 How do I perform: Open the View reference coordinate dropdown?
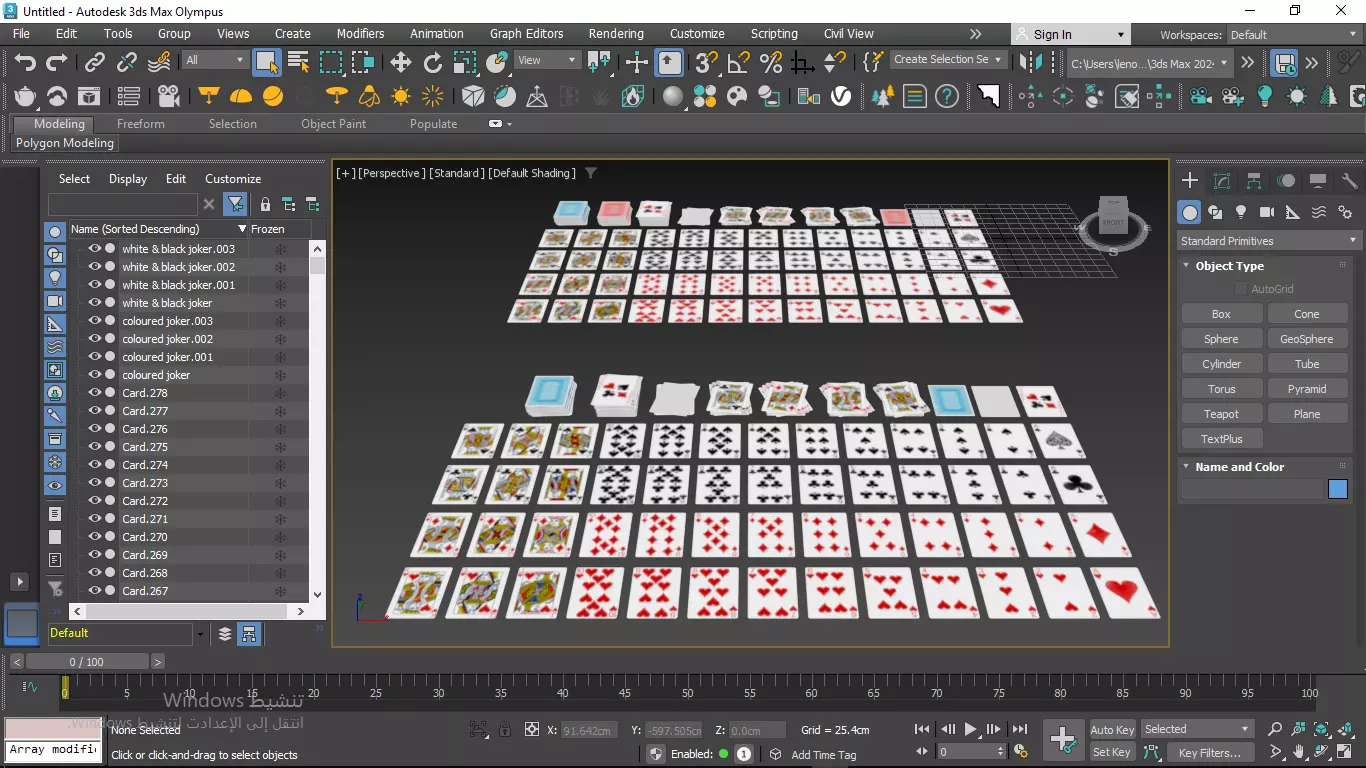pyautogui.click(x=547, y=60)
